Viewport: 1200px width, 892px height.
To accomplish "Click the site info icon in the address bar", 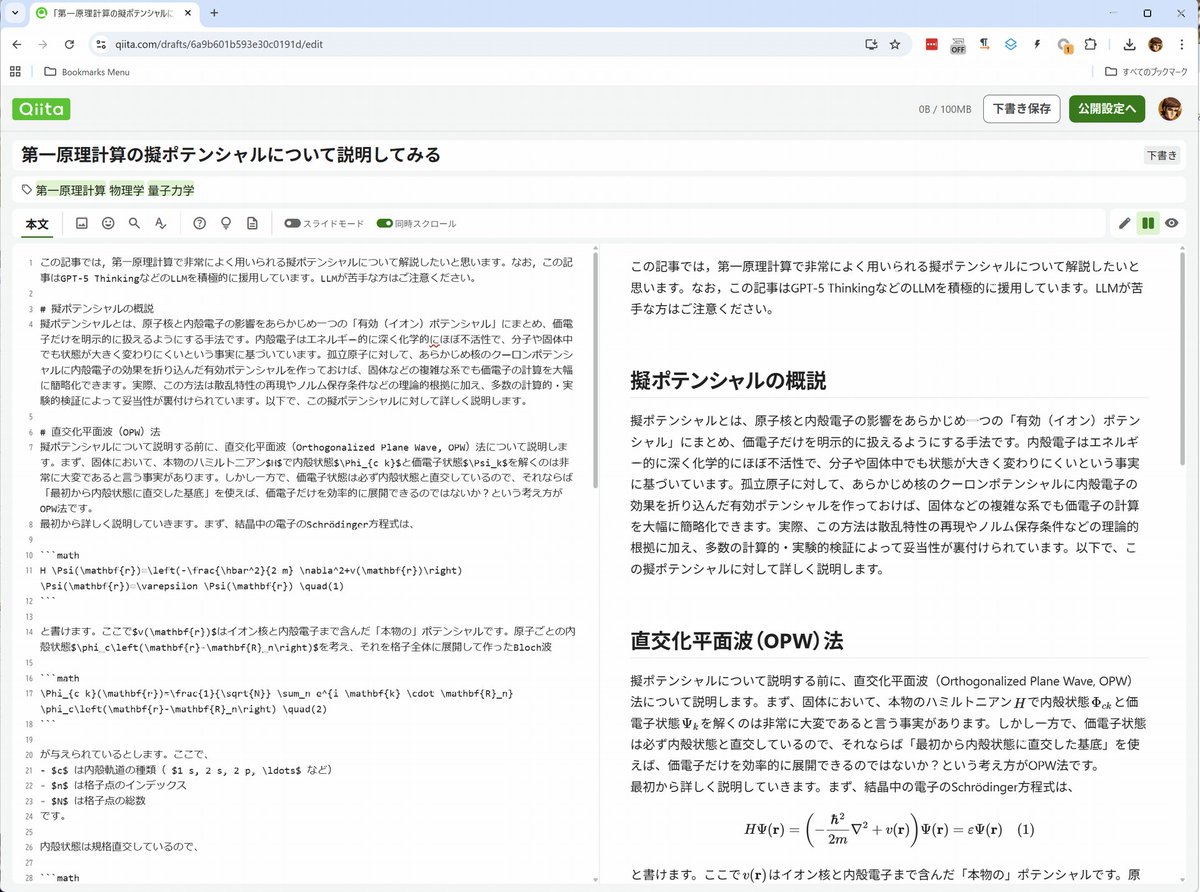I will (x=102, y=44).
